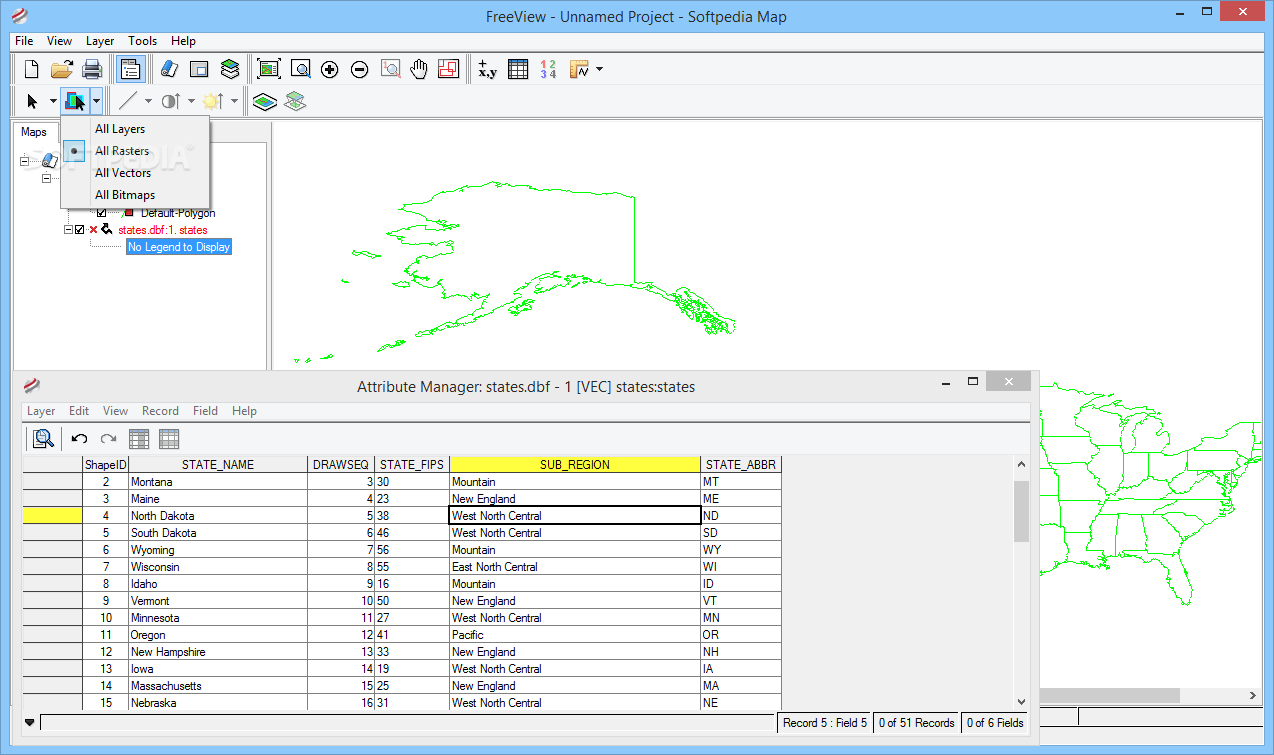Click the contrast half-circle icon
This screenshot has width=1274, height=755.
click(170, 101)
